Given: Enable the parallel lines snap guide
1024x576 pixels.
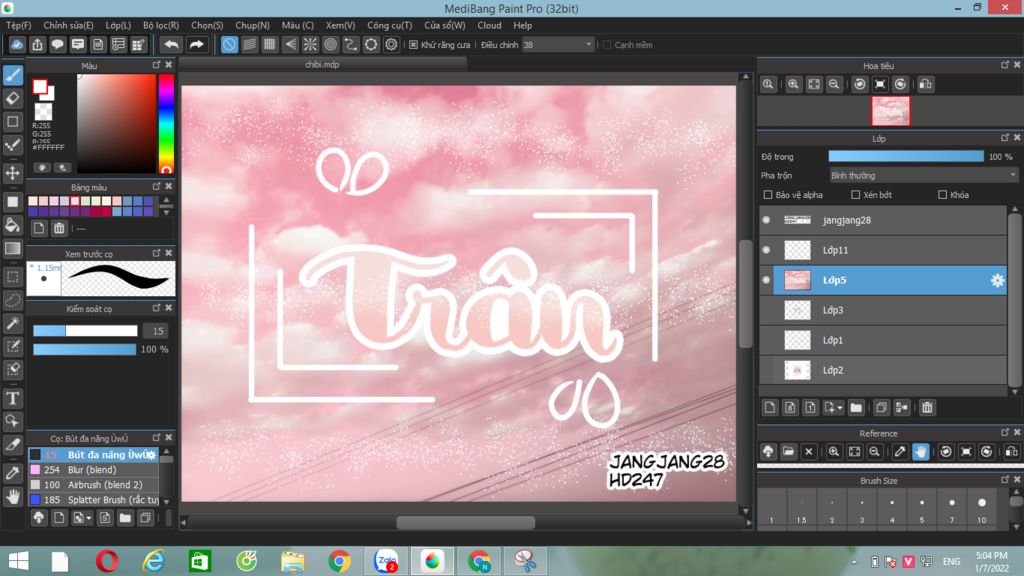Looking at the screenshot, I should pos(249,44).
